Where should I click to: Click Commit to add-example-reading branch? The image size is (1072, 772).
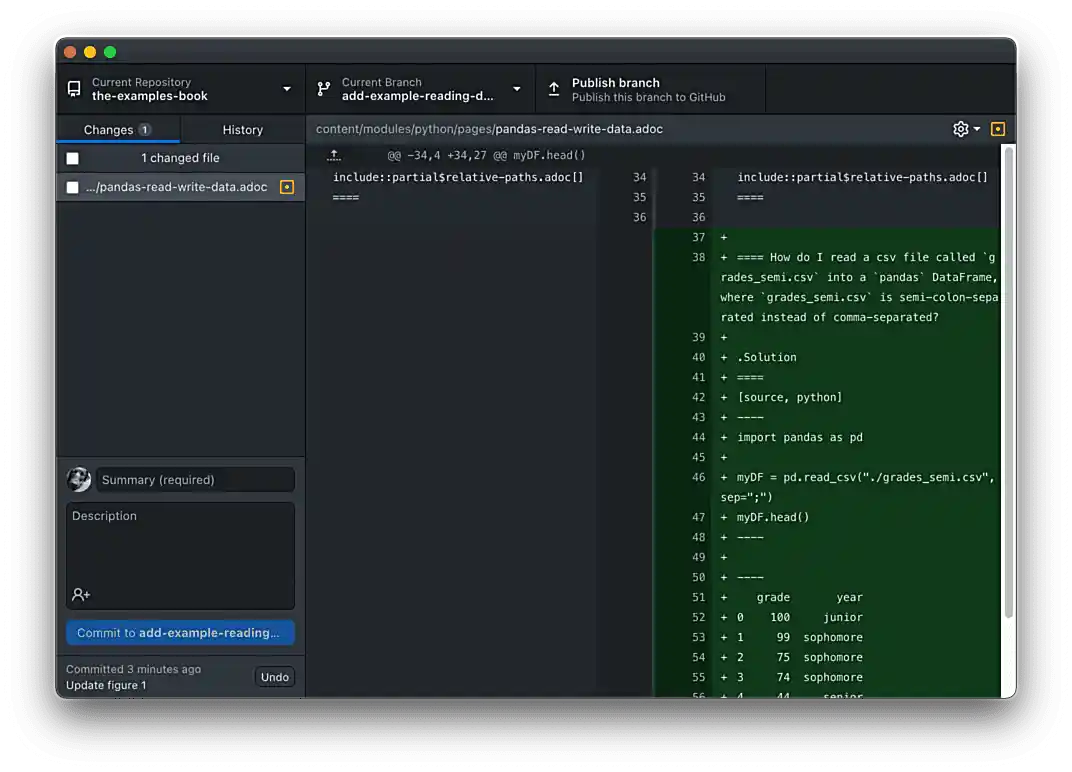tap(180, 632)
